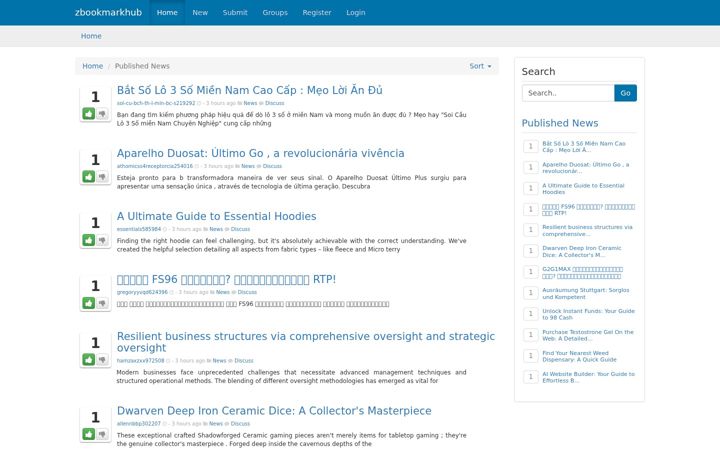Click the Go search button
Viewport: 720px width, 450px height.
click(x=625, y=93)
